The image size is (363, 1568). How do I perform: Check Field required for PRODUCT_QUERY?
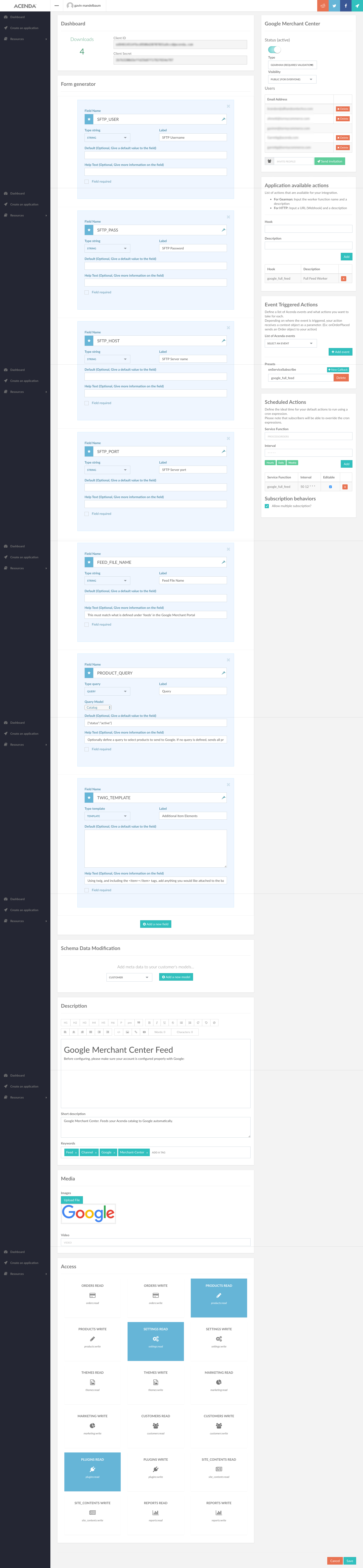[x=87, y=749]
